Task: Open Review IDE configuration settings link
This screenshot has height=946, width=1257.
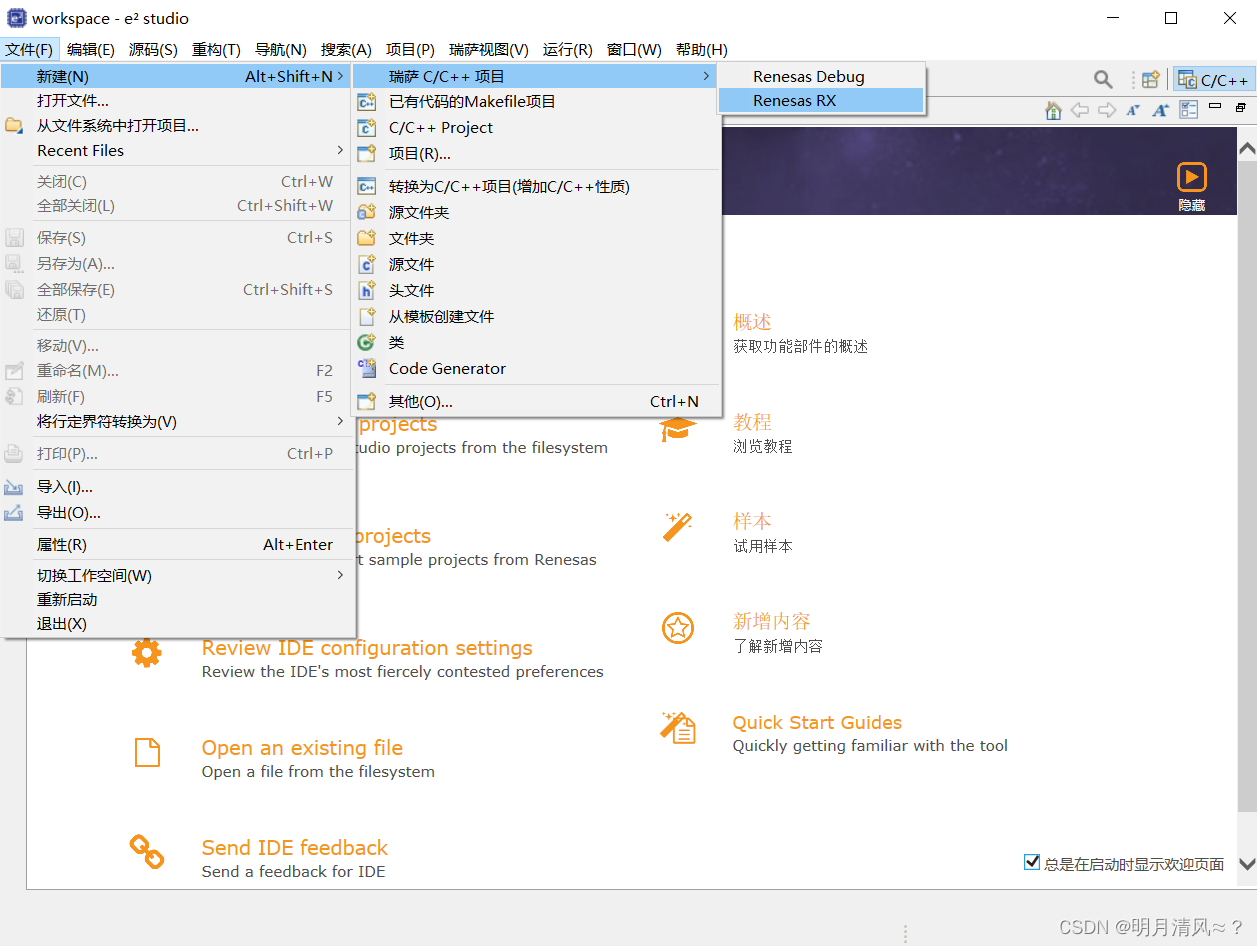Action: click(367, 648)
